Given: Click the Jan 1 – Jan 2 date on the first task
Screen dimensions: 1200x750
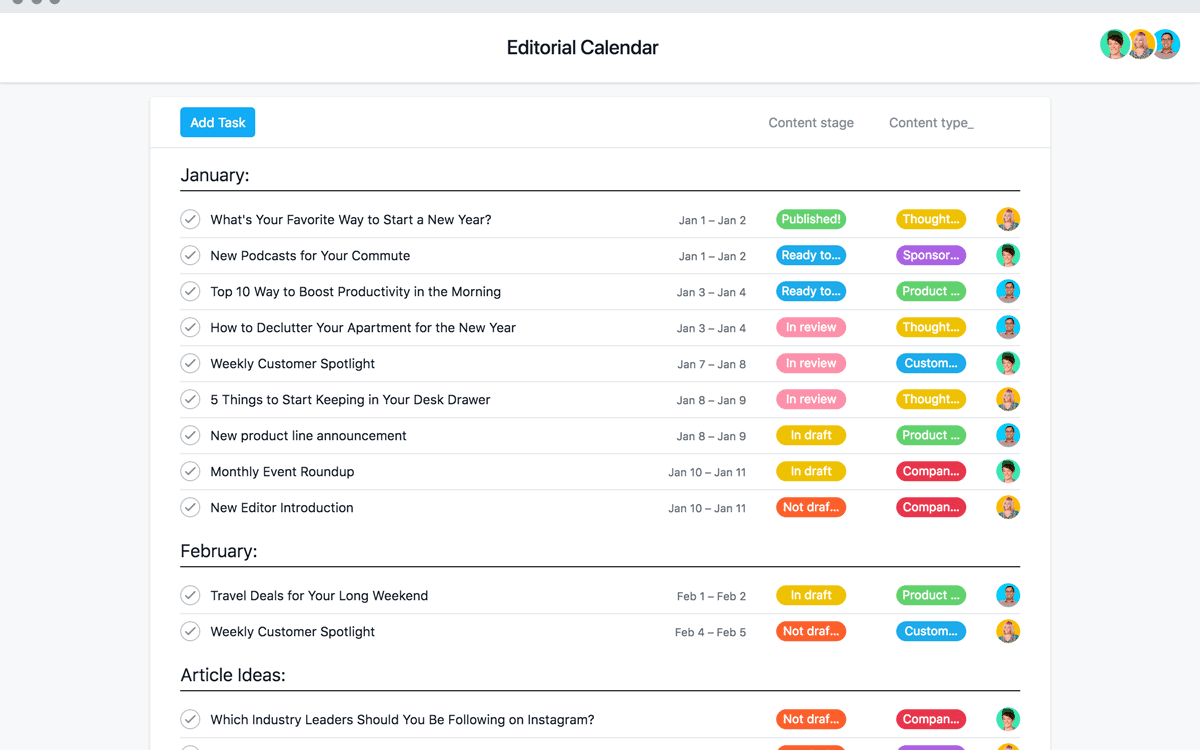Looking at the screenshot, I should 712,220.
